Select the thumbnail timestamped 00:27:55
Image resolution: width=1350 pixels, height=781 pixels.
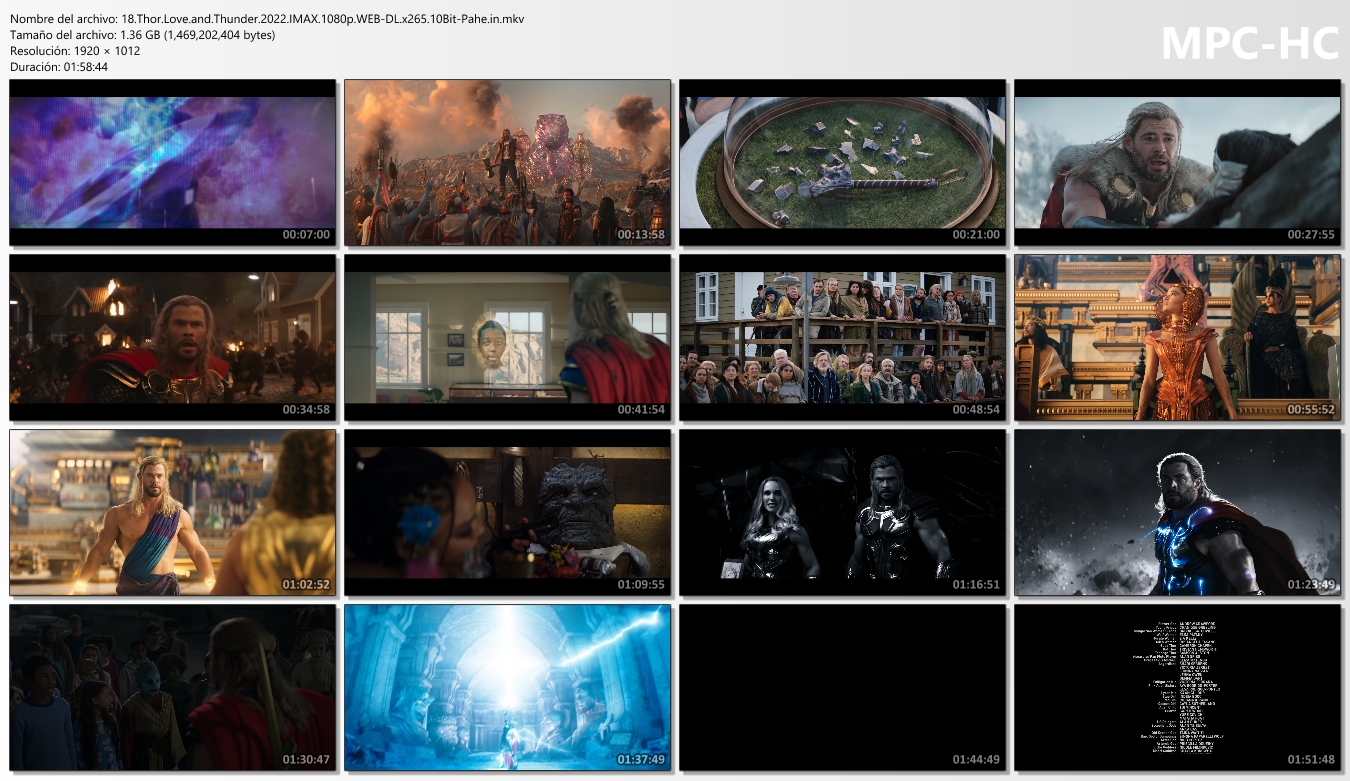coord(1177,163)
